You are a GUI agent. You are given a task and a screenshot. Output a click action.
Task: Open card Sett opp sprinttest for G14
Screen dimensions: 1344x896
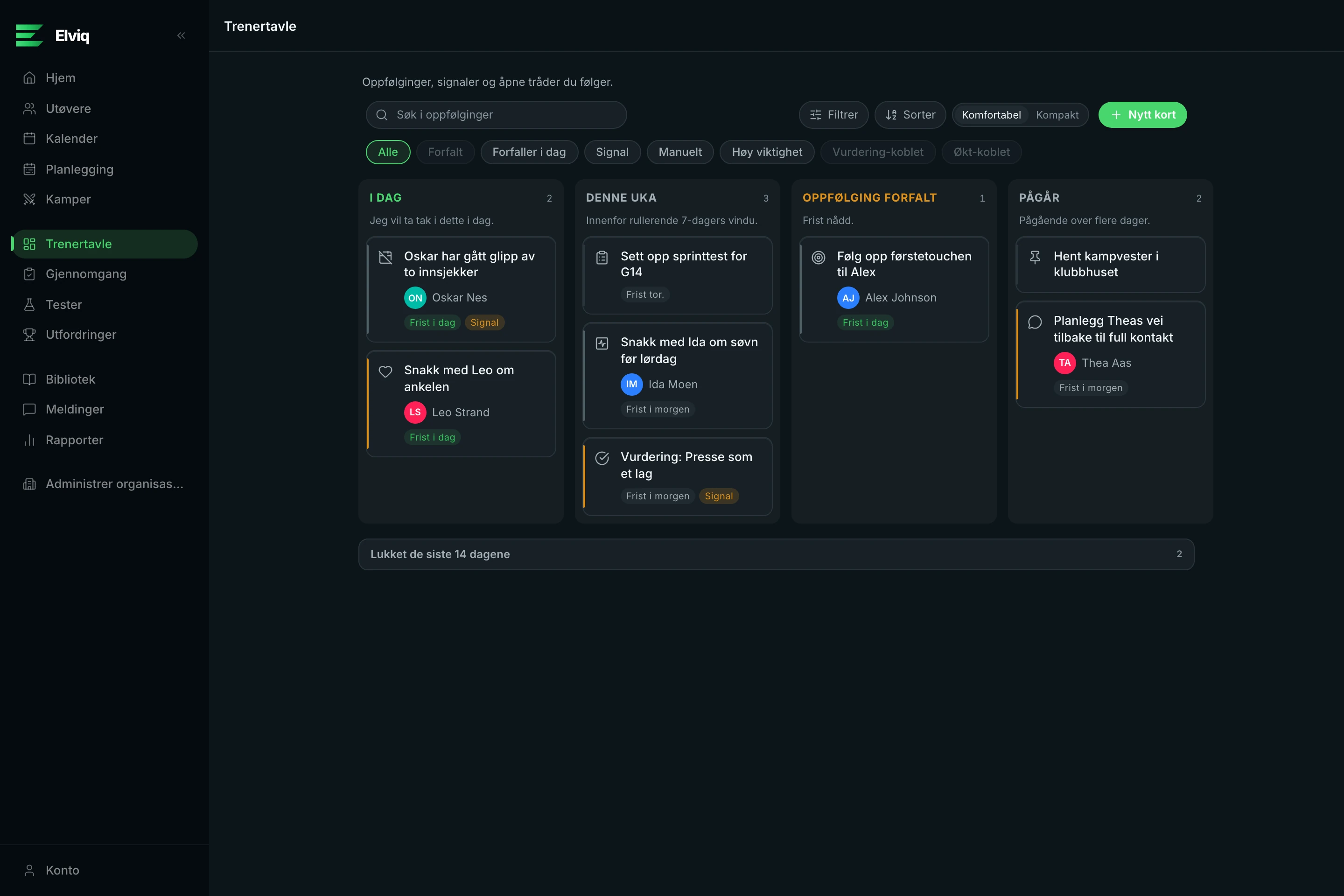[x=677, y=275]
